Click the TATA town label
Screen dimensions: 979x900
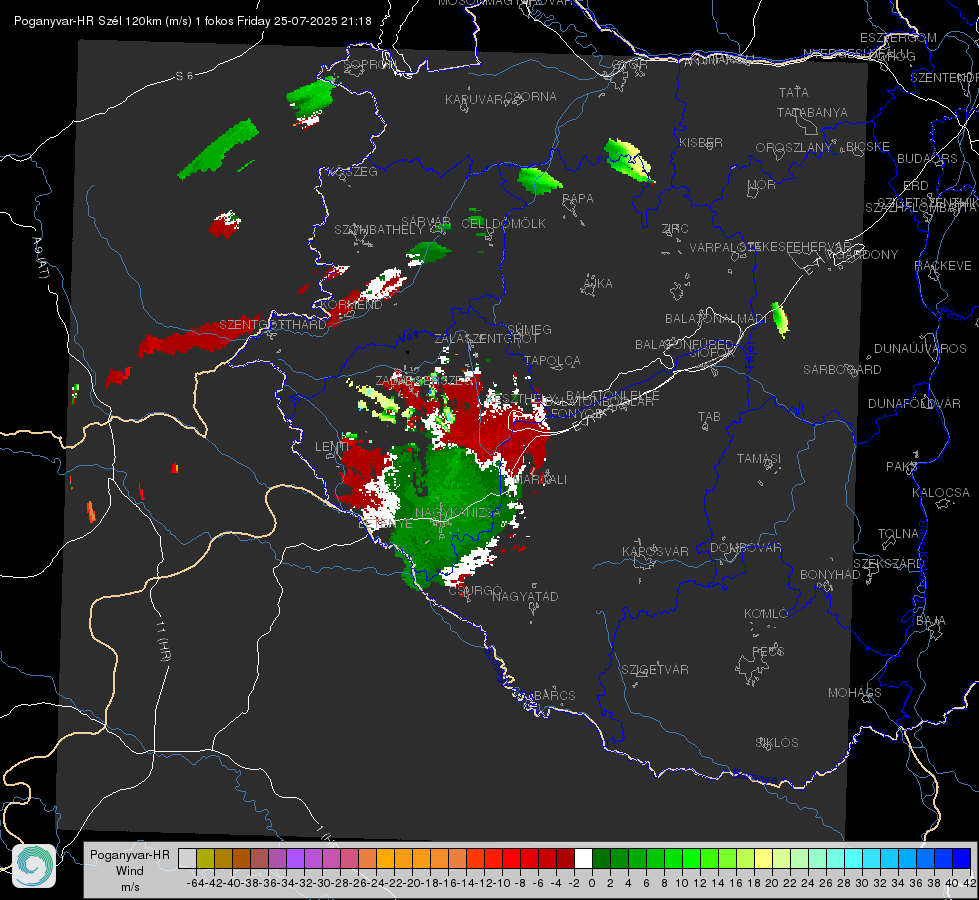click(x=794, y=92)
